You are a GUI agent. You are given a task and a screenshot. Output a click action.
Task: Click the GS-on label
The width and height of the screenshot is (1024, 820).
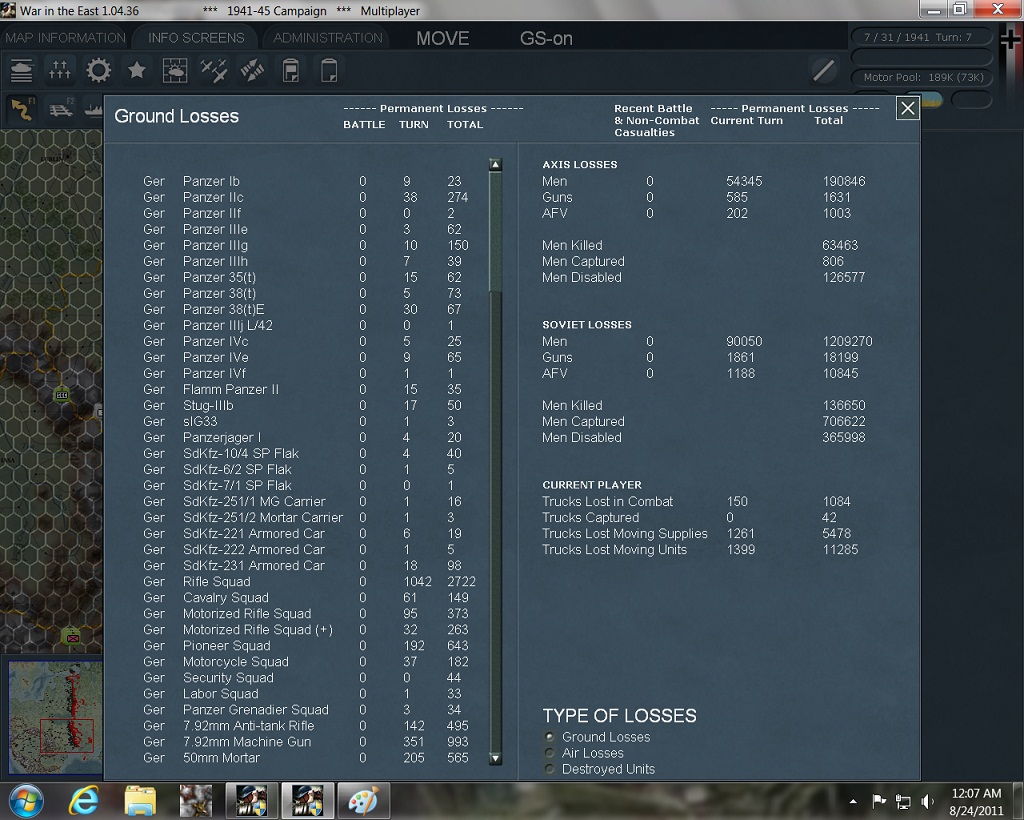(x=546, y=39)
